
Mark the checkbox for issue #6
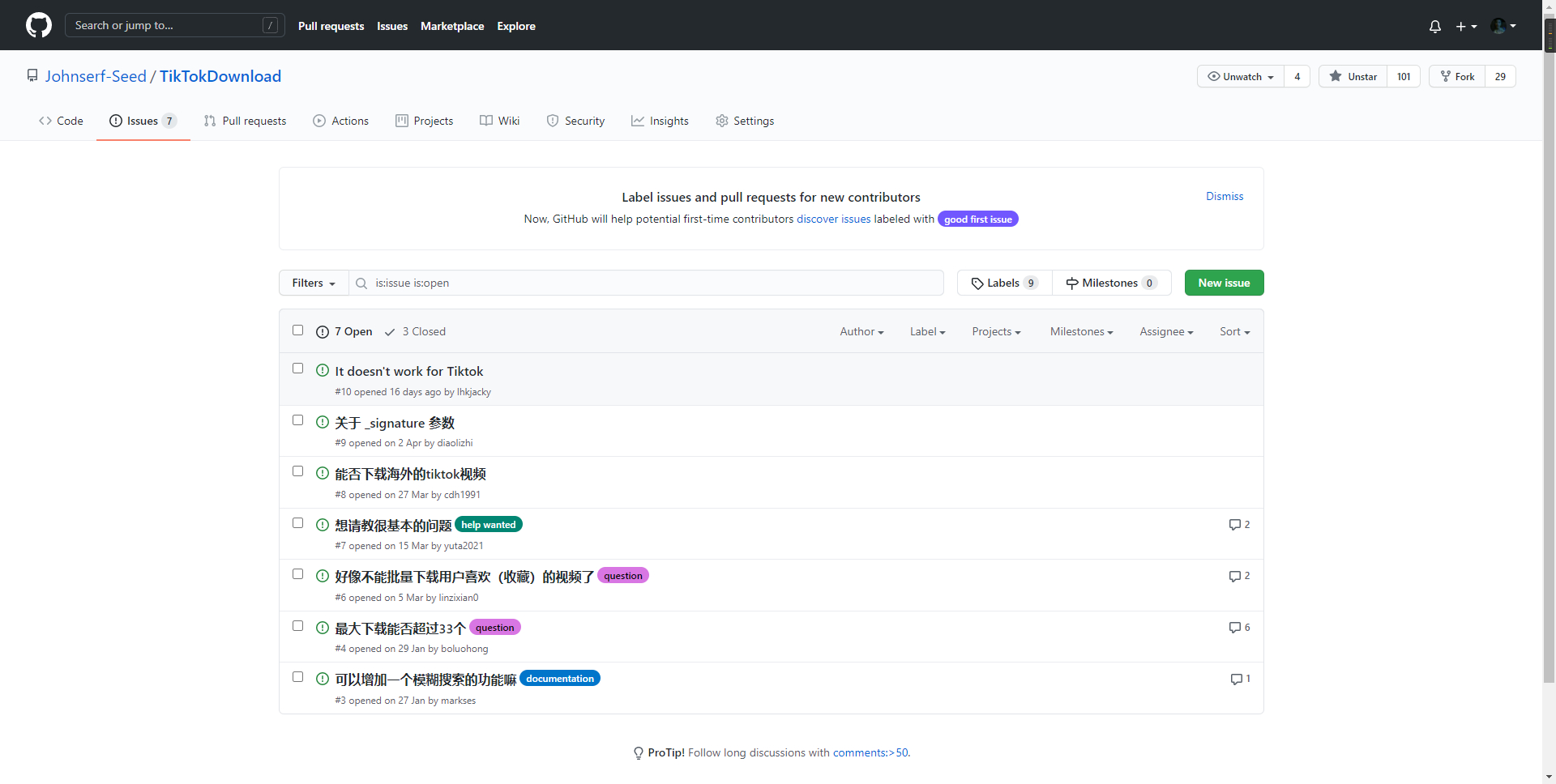click(297, 574)
